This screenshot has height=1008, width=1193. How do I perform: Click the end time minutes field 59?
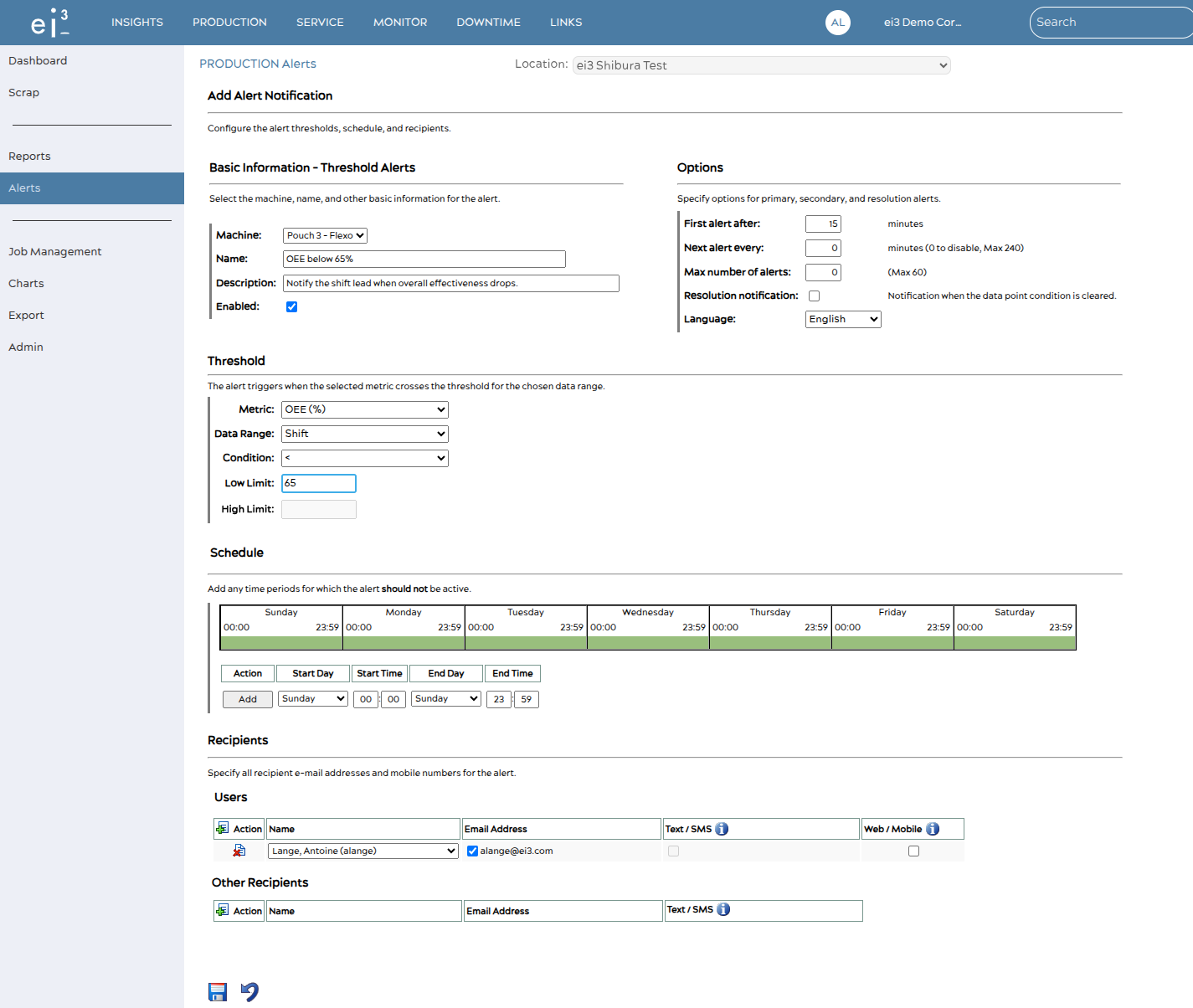pyautogui.click(x=527, y=699)
